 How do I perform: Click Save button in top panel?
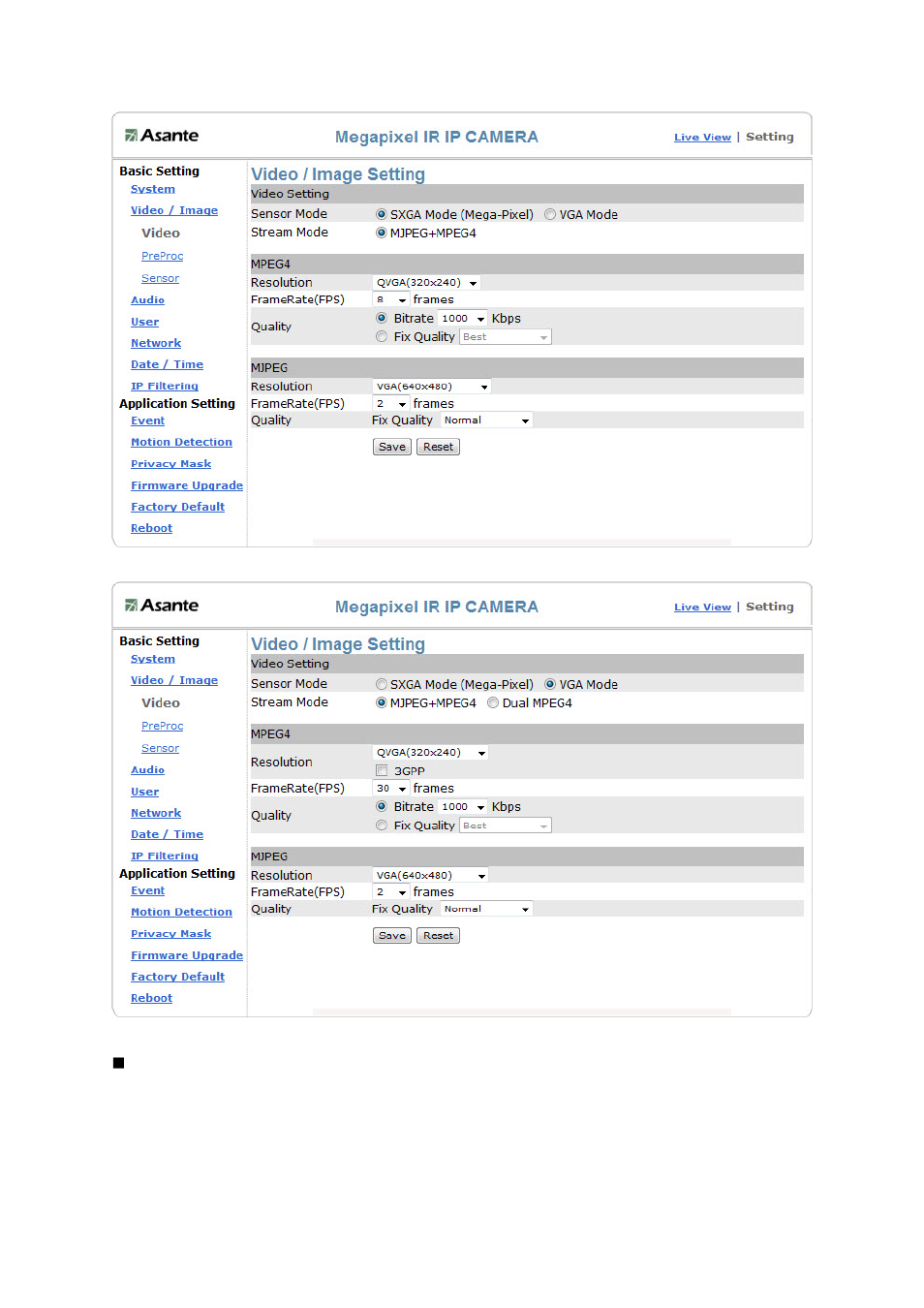point(392,447)
